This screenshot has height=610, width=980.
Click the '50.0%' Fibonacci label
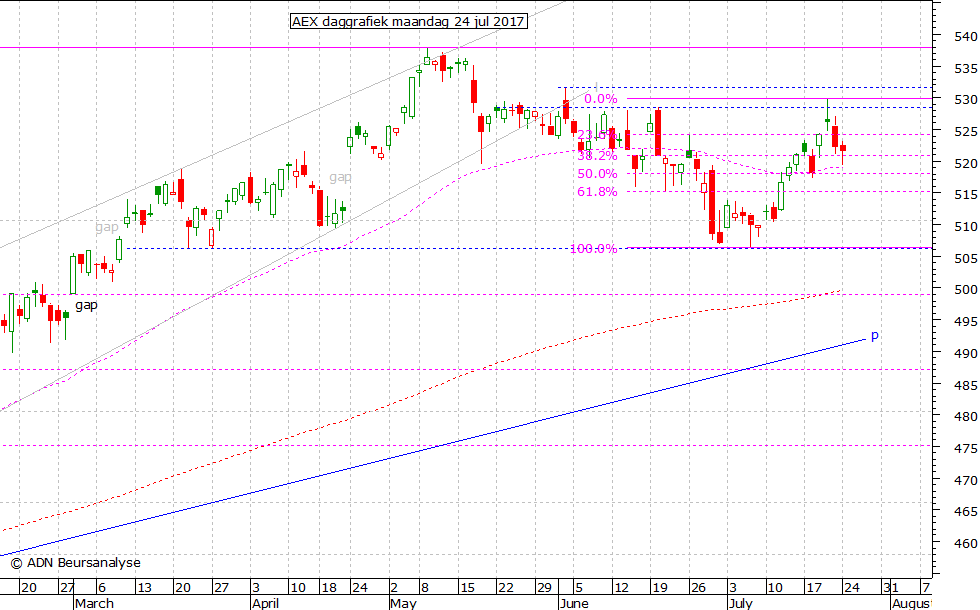pyautogui.click(x=597, y=173)
